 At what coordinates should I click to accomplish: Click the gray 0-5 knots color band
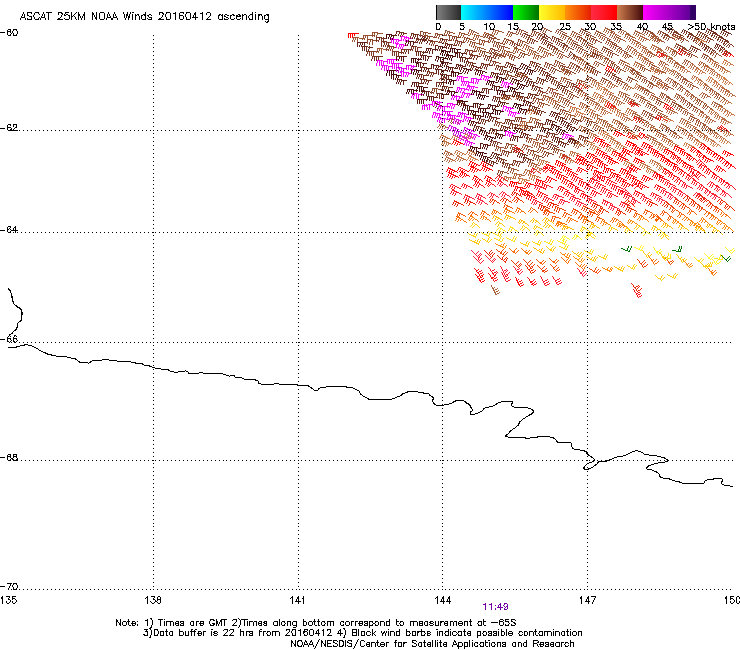[x=448, y=12]
